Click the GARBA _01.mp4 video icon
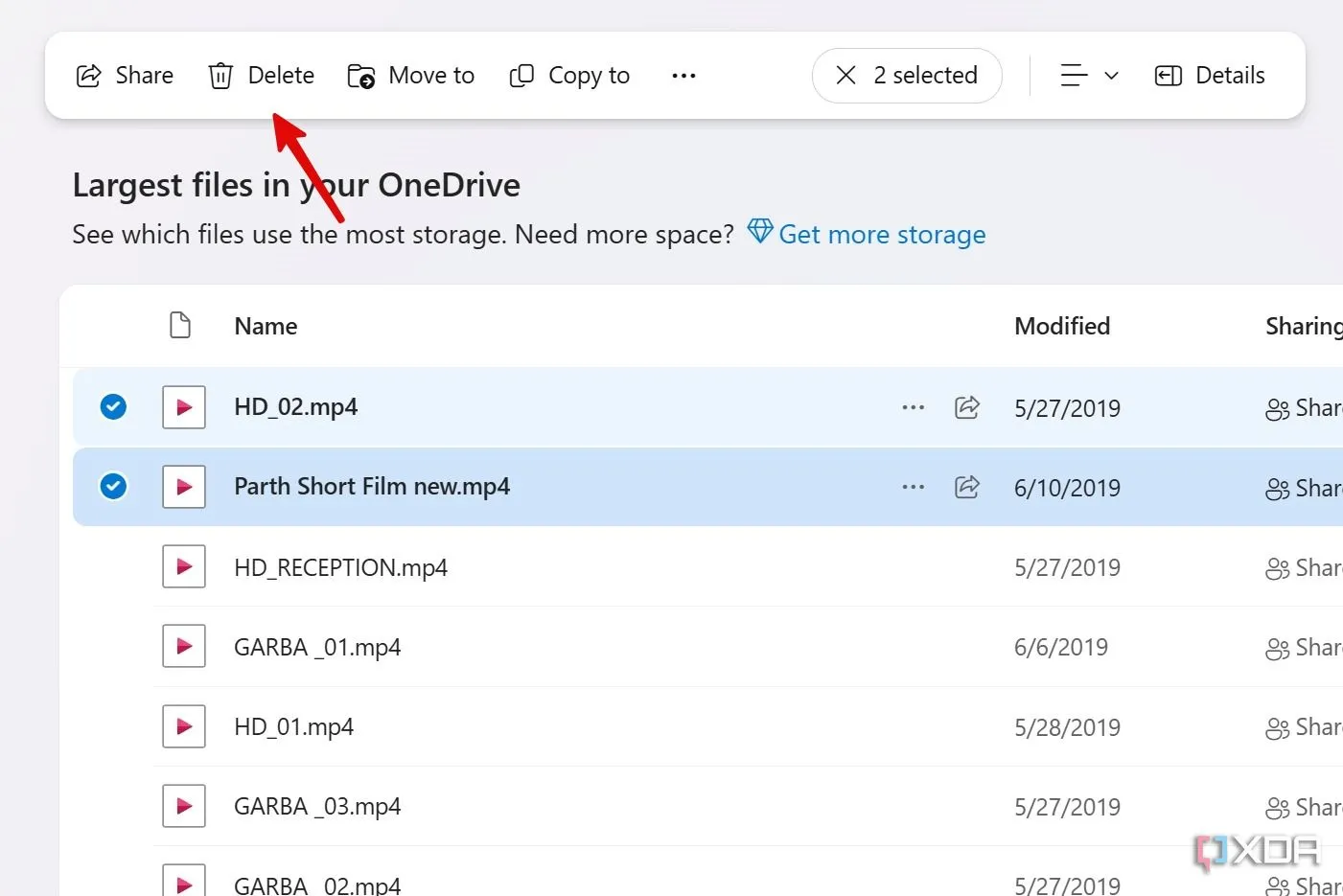 click(x=184, y=647)
